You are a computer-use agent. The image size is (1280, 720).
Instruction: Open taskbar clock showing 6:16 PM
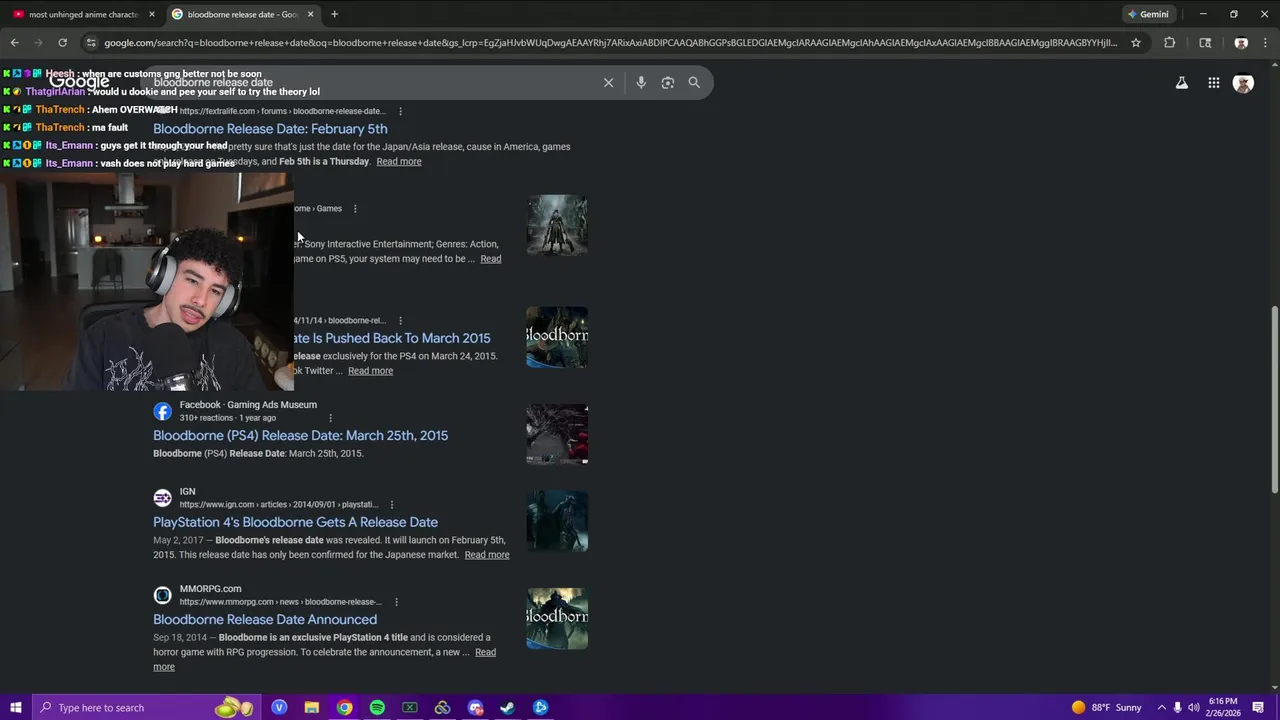coord(1223,708)
